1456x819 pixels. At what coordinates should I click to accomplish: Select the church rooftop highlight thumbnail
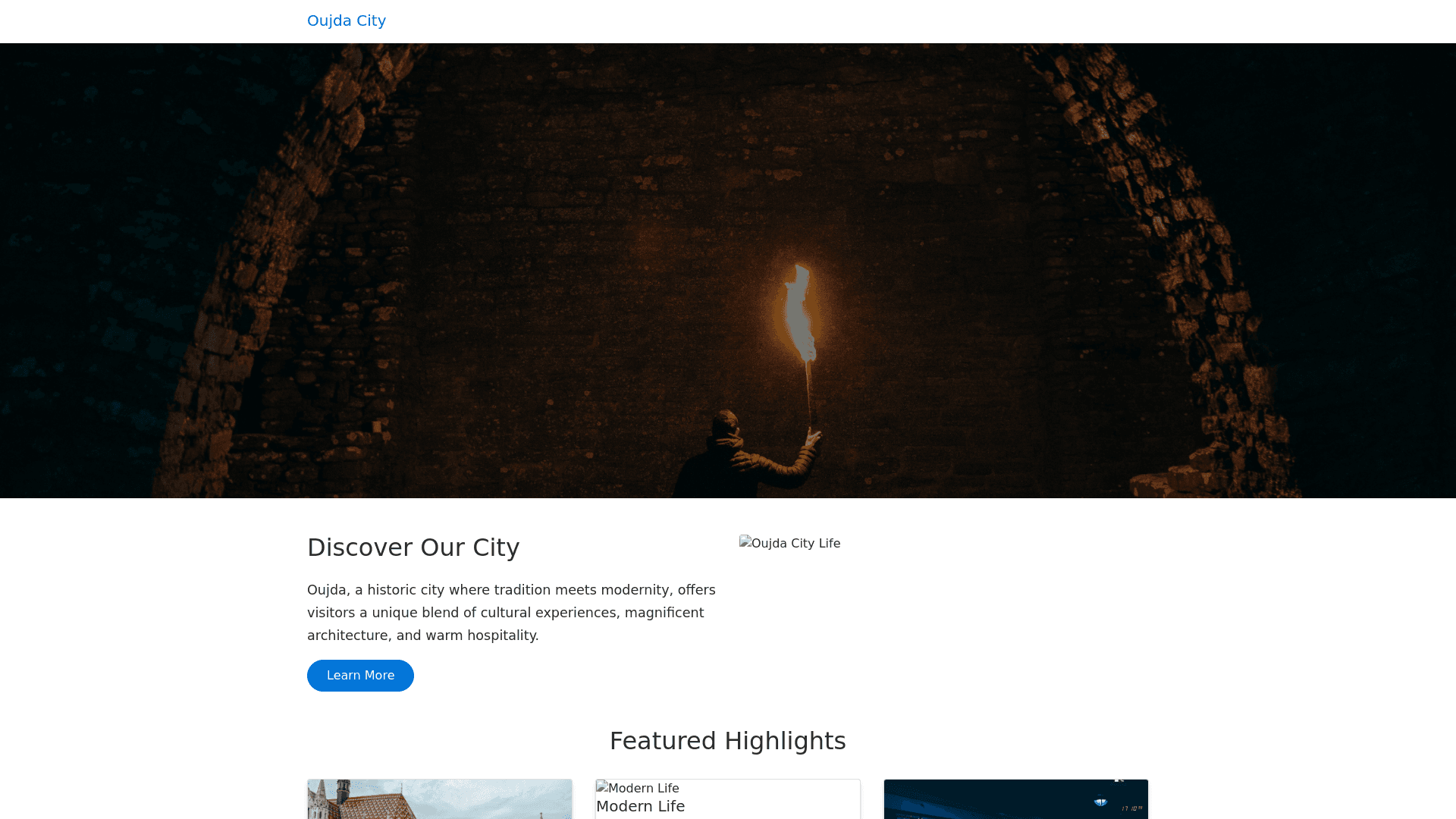[x=439, y=799]
